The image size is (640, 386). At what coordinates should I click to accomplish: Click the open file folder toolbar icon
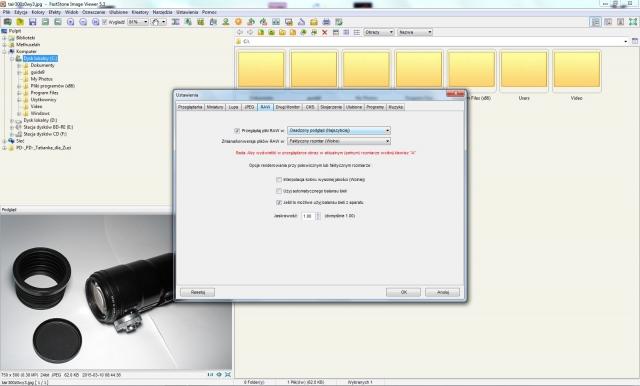pos(20,22)
